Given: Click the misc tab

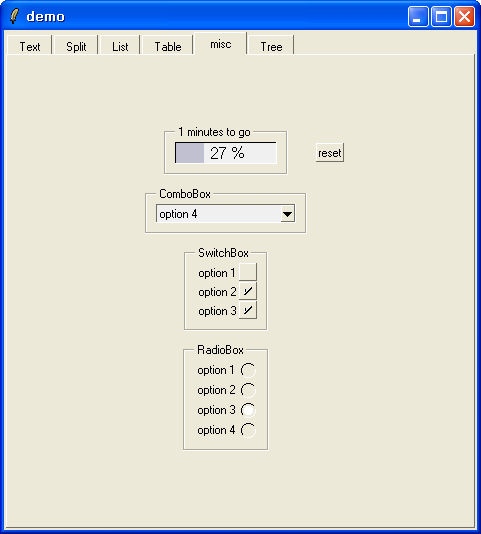Looking at the screenshot, I should [x=220, y=44].
